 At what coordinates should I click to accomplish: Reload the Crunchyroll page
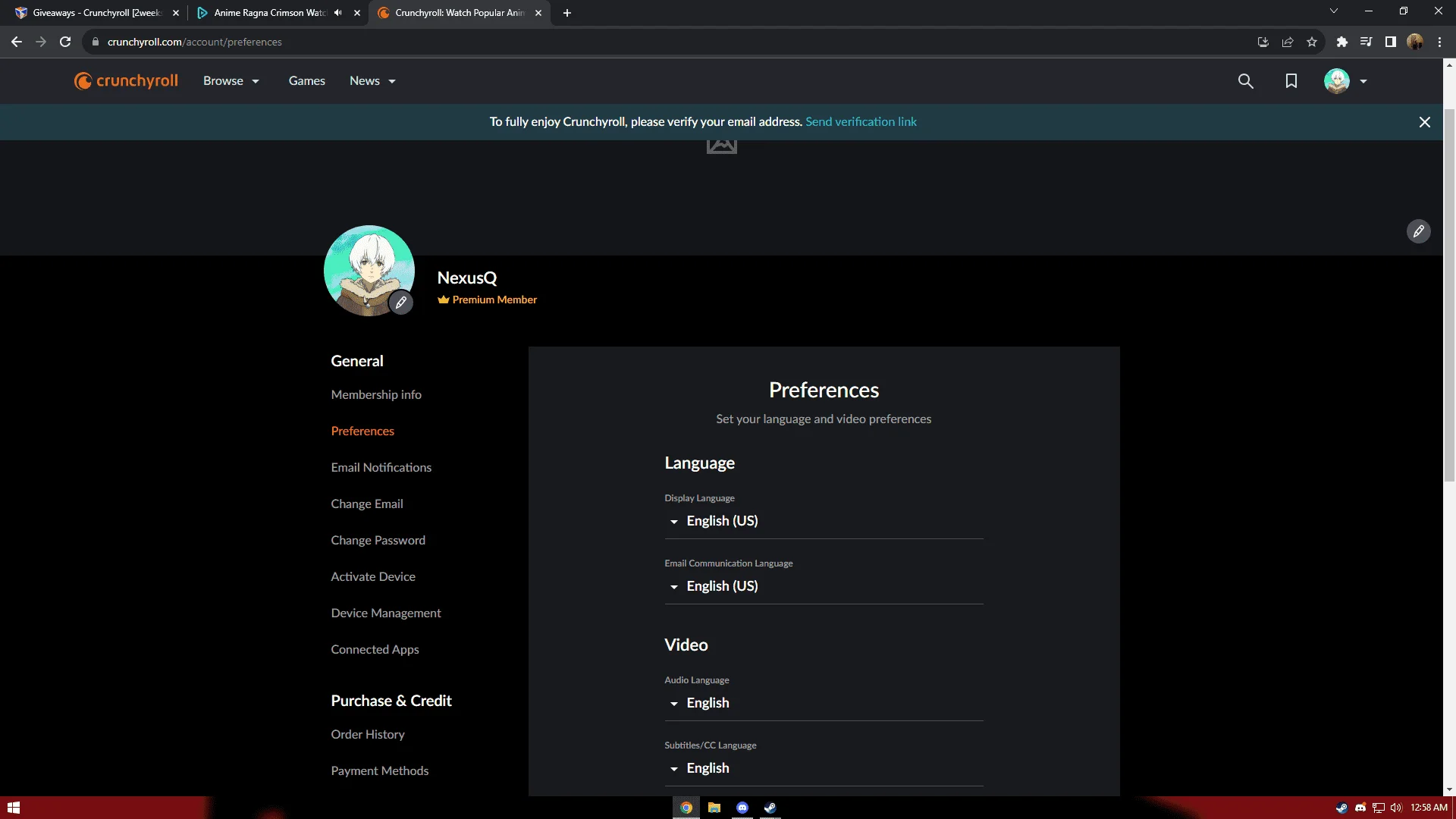pos(65,42)
